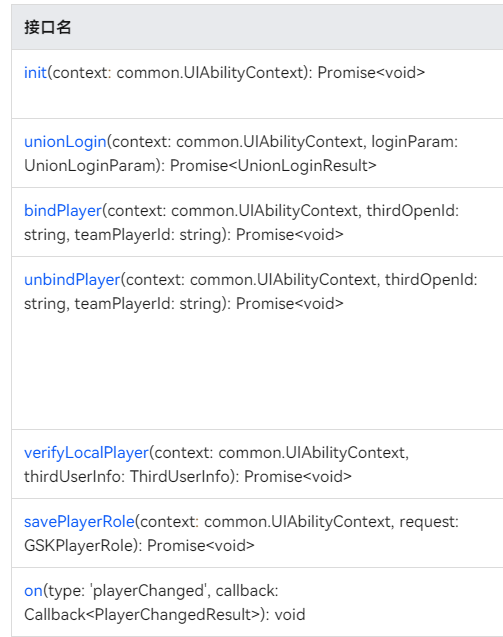Click the ThirdUserInfo parameter type text
Image resolution: width=503 pixels, height=637 pixels.
(180, 477)
